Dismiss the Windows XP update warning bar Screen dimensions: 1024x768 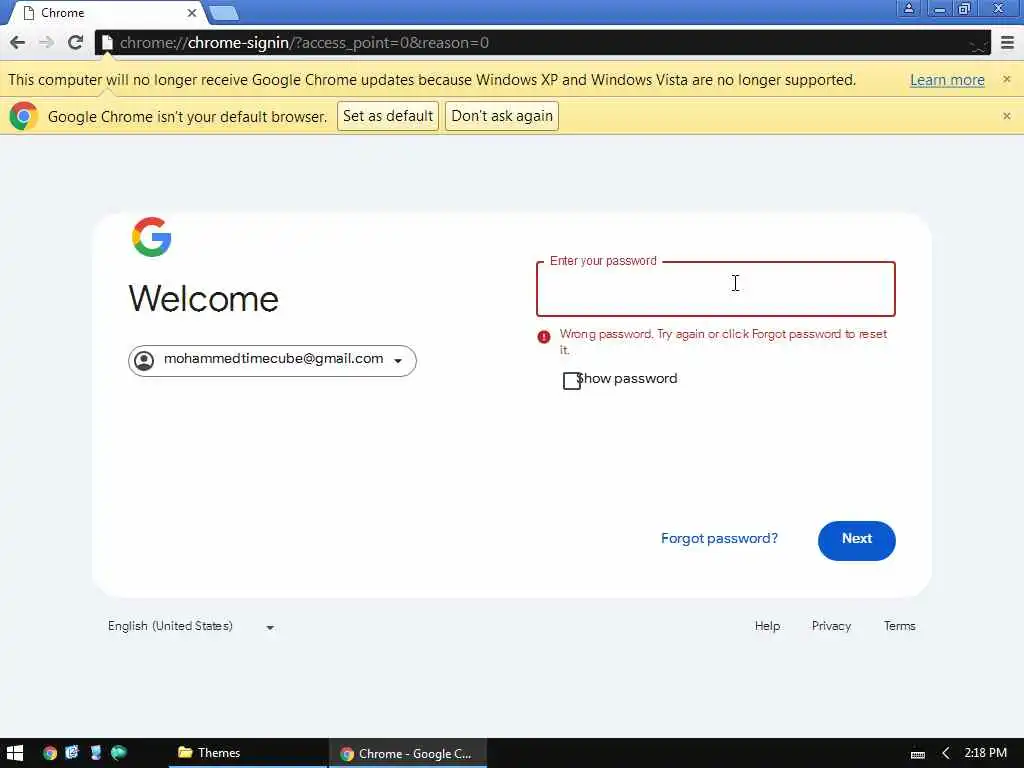1006,79
